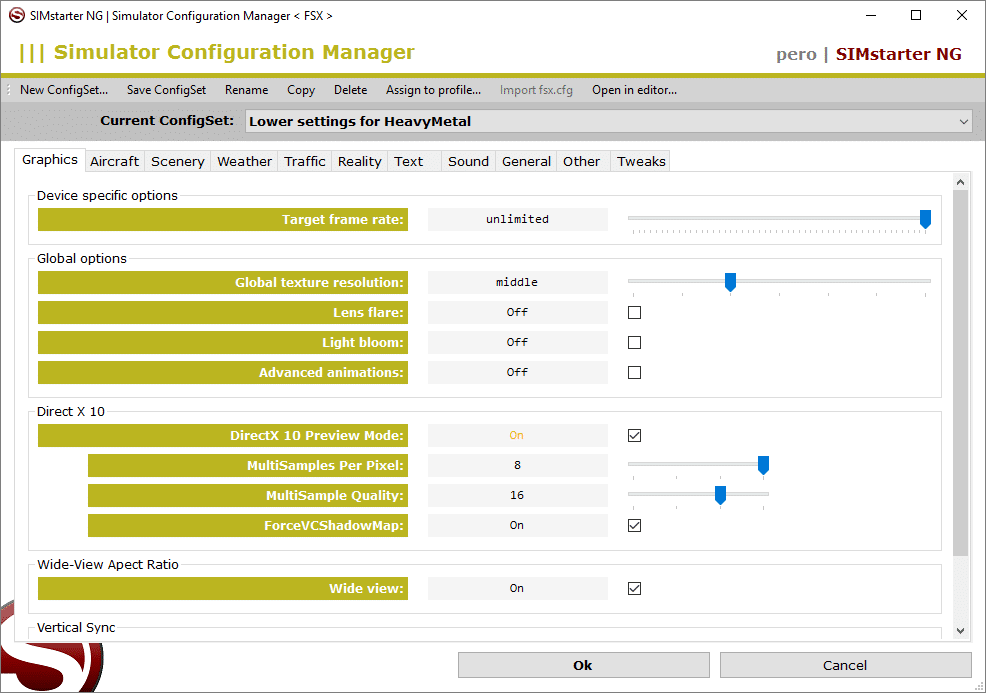The height and width of the screenshot is (693, 986).
Task: Click the Global texture resolution slider handle
Action: pyautogui.click(x=730, y=283)
